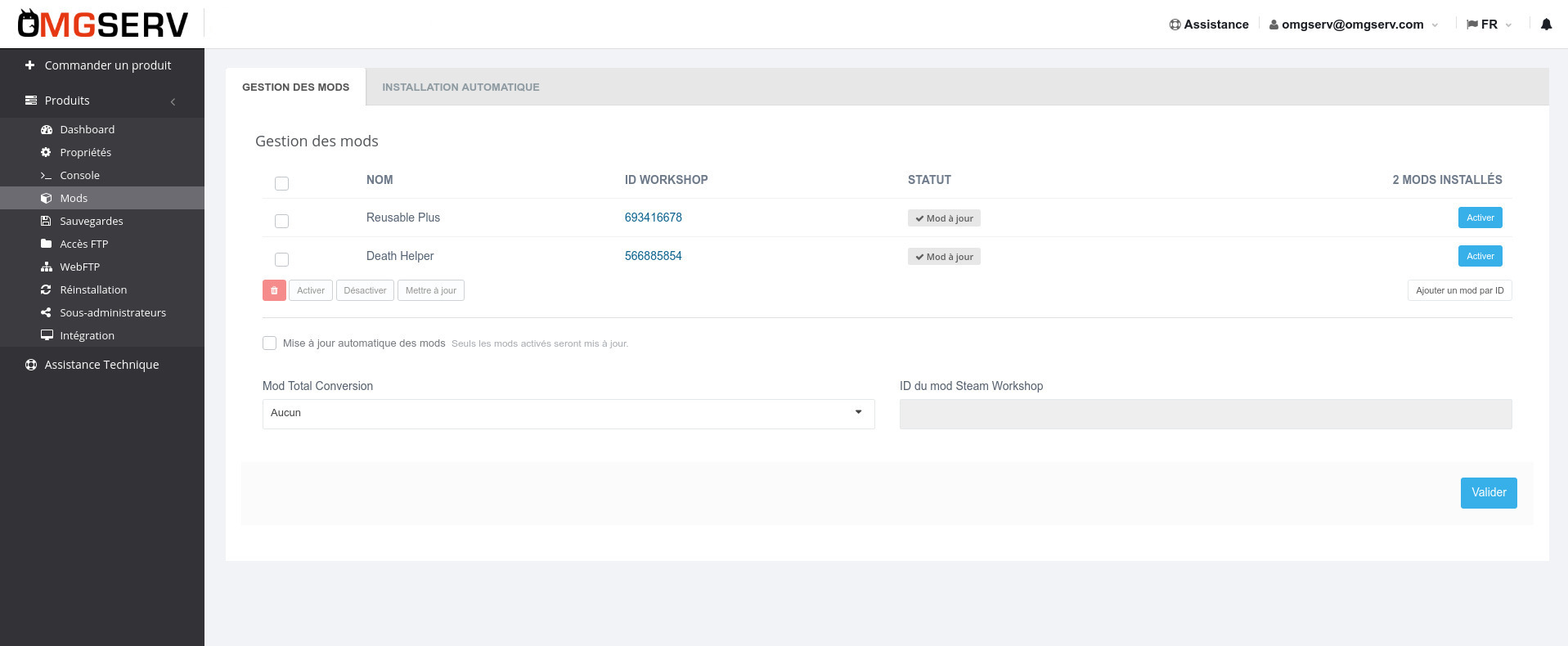
Task: Click the Intégration monitor icon
Action: (x=47, y=335)
